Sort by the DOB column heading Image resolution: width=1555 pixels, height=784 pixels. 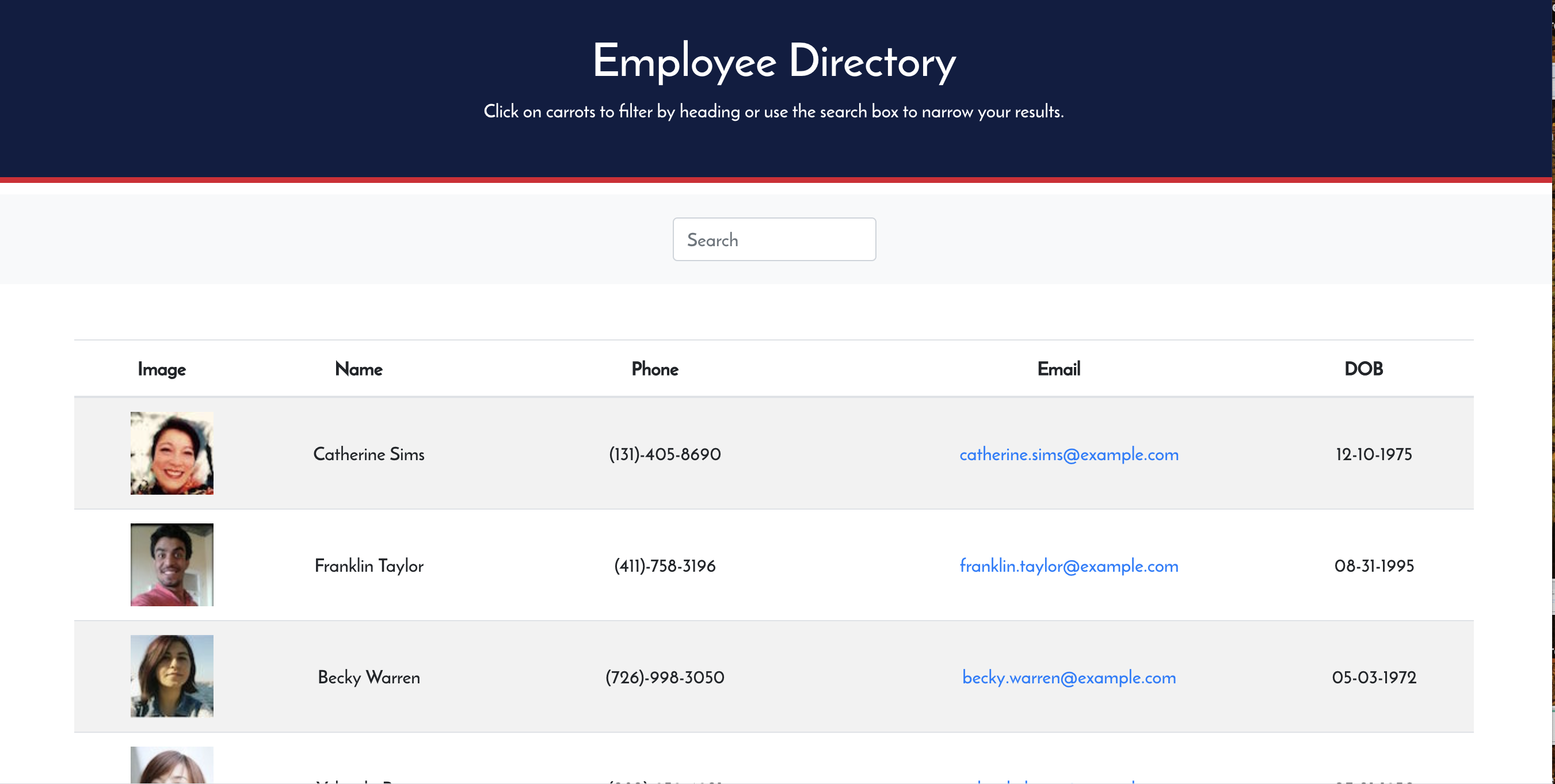pyautogui.click(x=1363, y=369)
